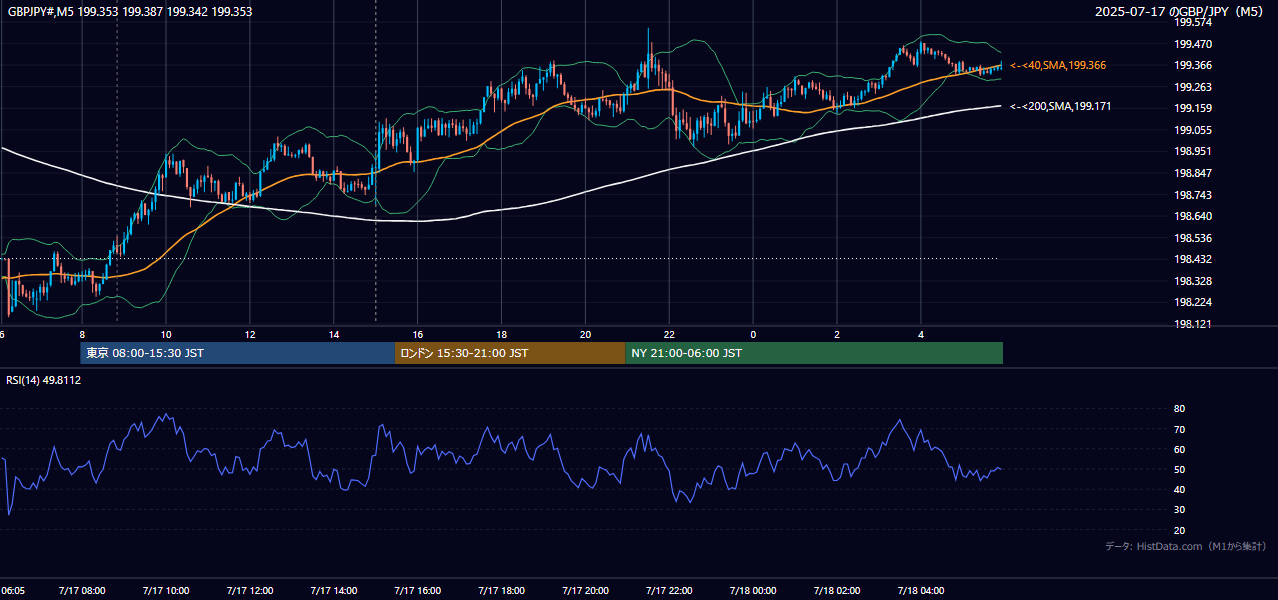Click RSI scale value 50
Viewport: 1278px width, 600px height.
coord(1179,469)
